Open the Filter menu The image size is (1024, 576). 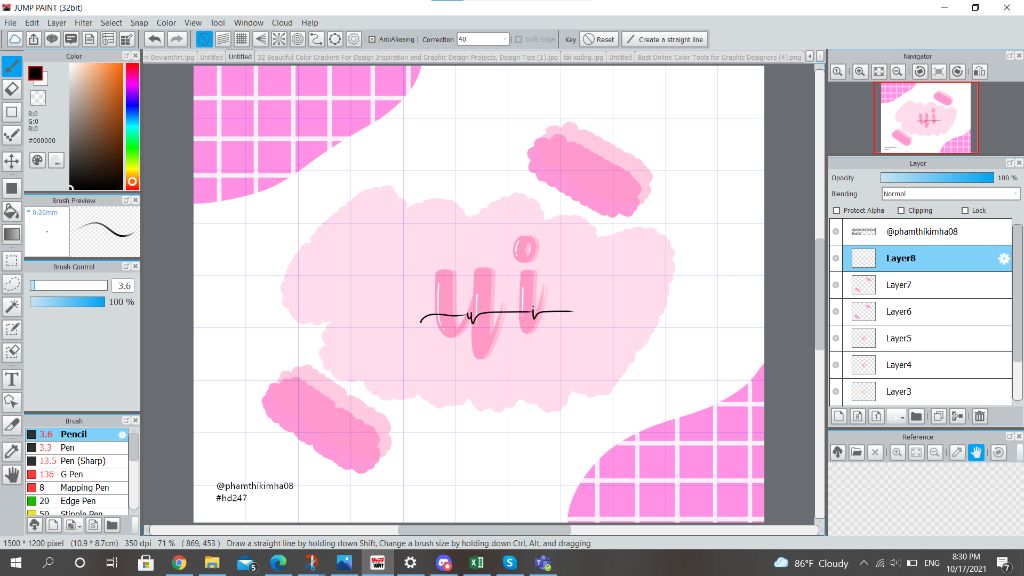(83, 23)
